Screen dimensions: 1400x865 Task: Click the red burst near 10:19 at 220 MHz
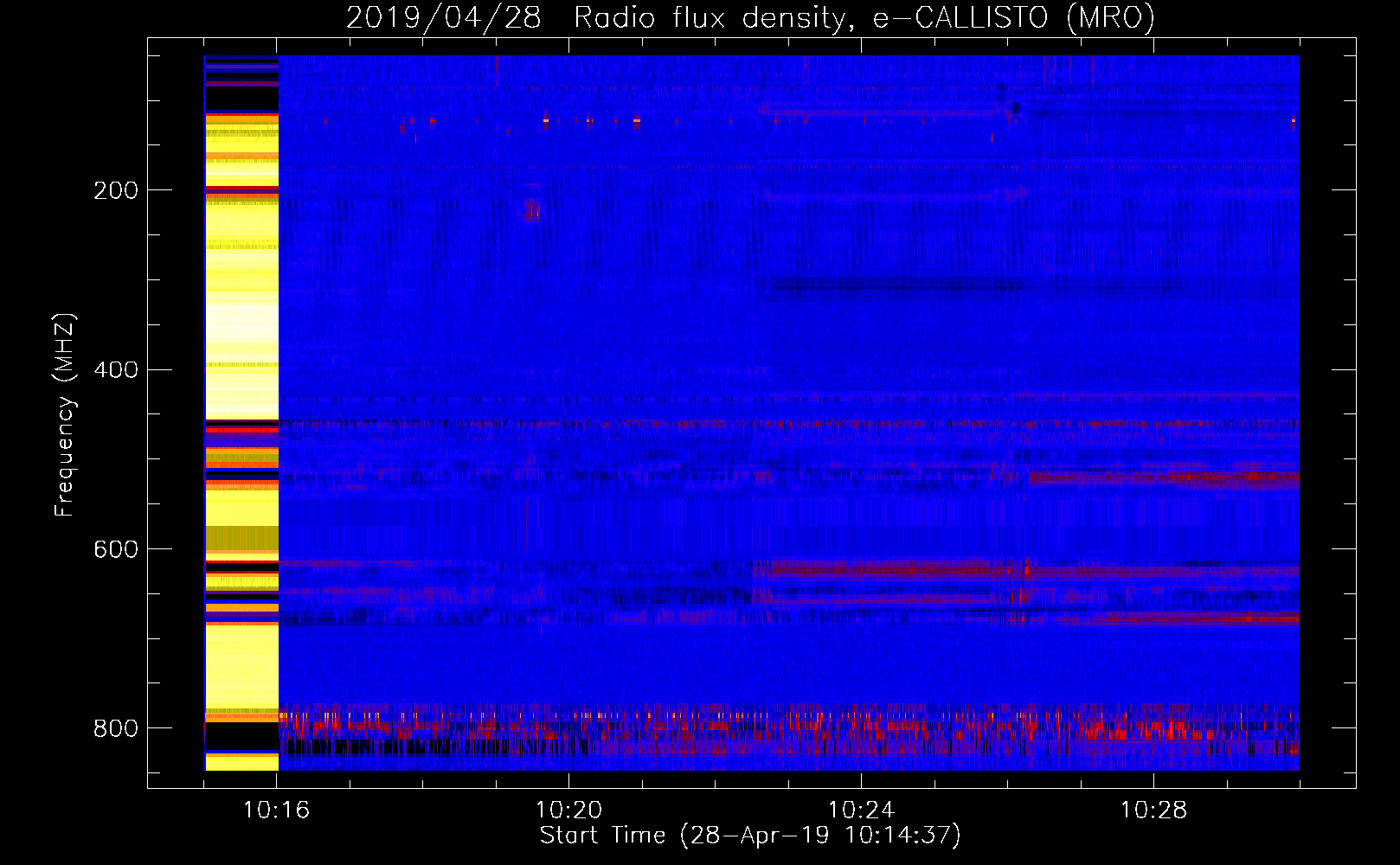532,209
